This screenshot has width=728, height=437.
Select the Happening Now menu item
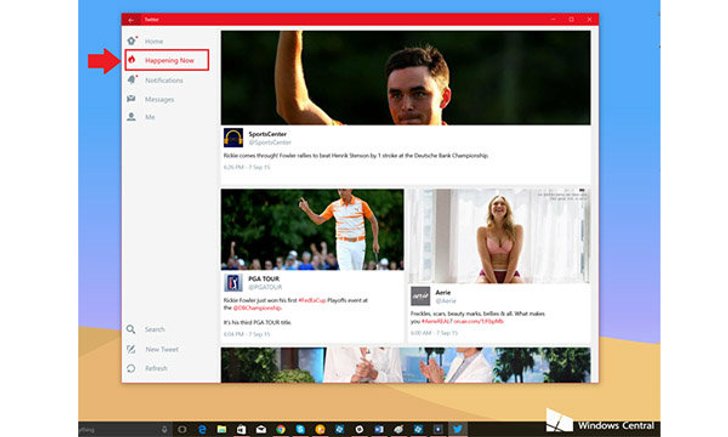click(169, 60)
